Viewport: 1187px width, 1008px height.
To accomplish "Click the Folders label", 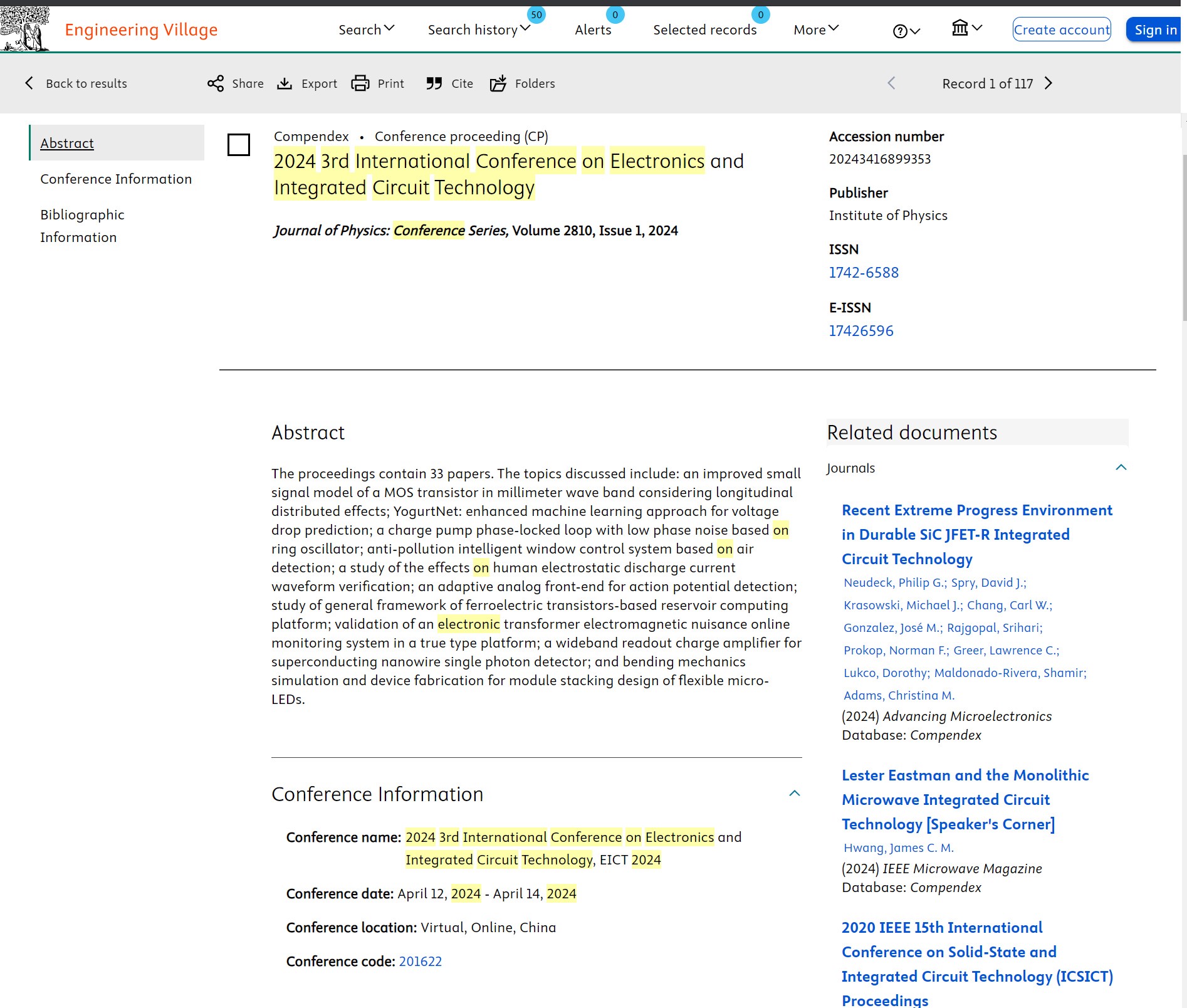I will coord(535,83).
